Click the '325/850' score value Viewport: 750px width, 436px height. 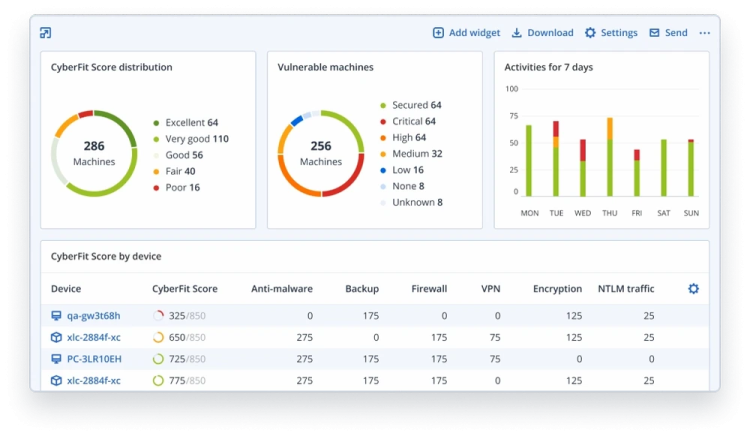(x=187, y=316)
